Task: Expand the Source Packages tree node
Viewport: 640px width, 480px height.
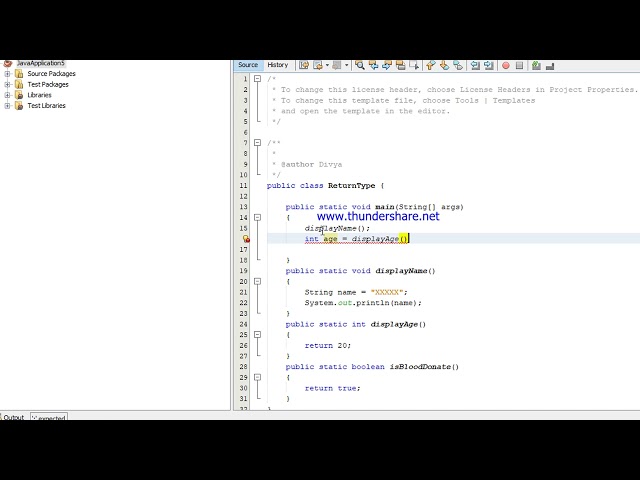Action: [x=7, y=73]
